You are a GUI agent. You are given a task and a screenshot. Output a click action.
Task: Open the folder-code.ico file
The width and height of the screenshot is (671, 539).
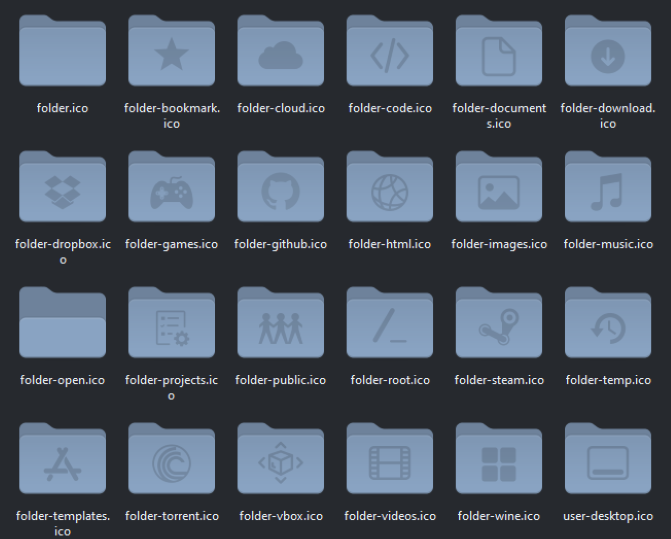tap(389, 53)
